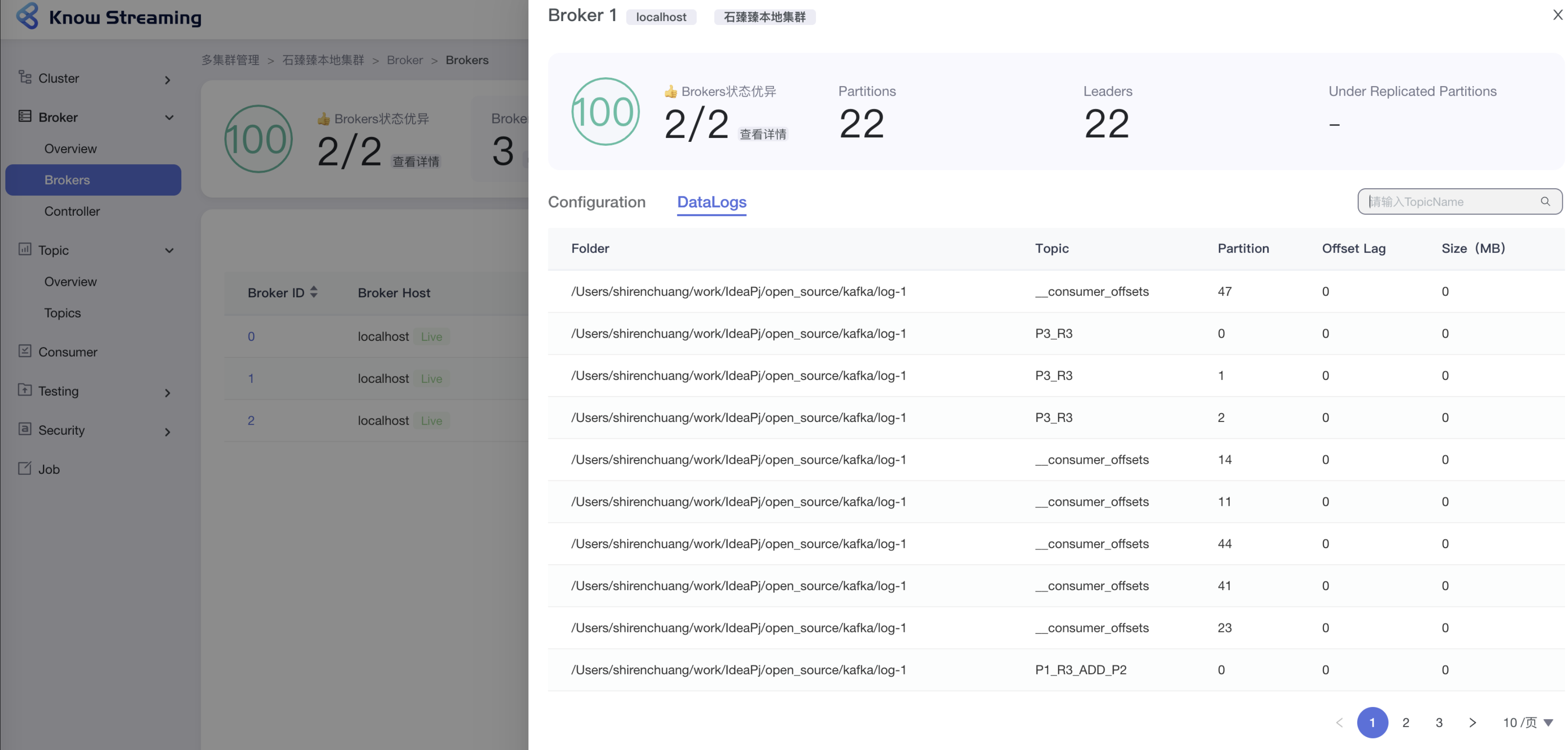Click the Know Streaming logo icon

coord(27,16)
